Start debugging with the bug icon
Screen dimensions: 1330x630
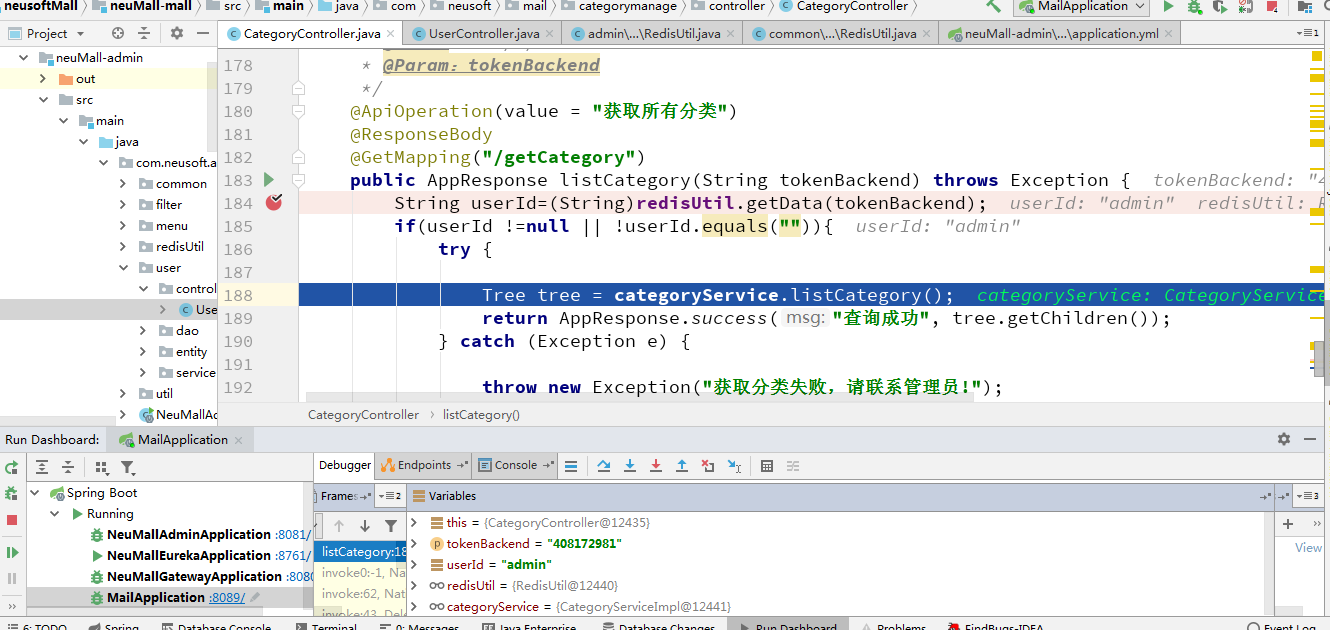[1194, 6]
